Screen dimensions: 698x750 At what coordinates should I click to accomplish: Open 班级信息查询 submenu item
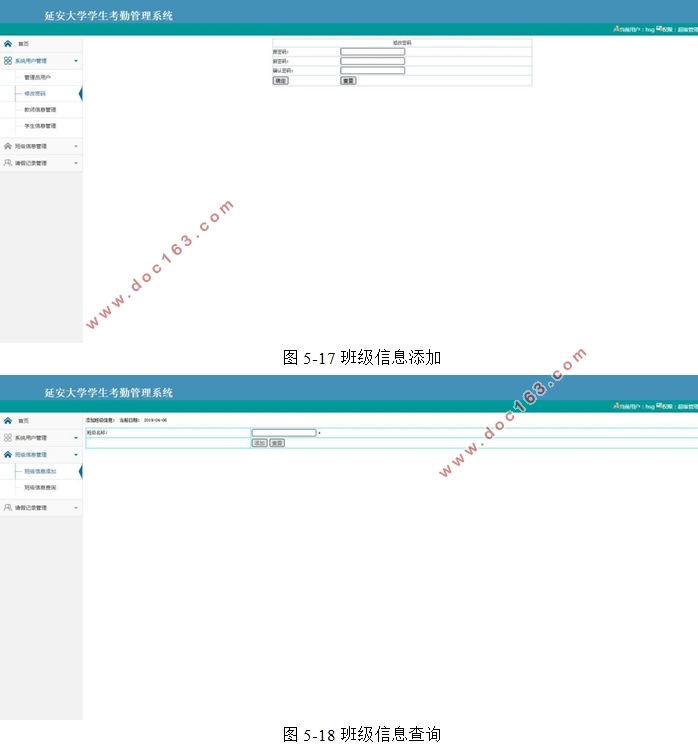tap(40, 487)
